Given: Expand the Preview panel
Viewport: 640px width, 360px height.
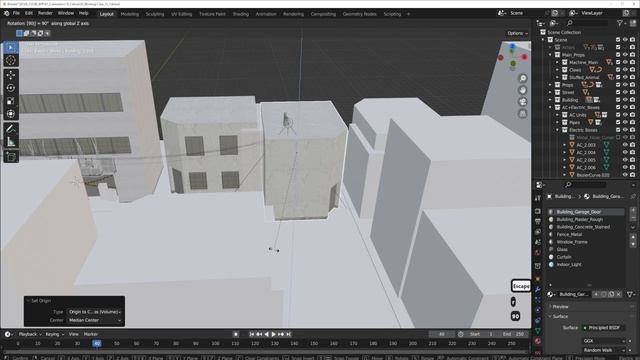Looking at the screenshot, I should 560,307.
